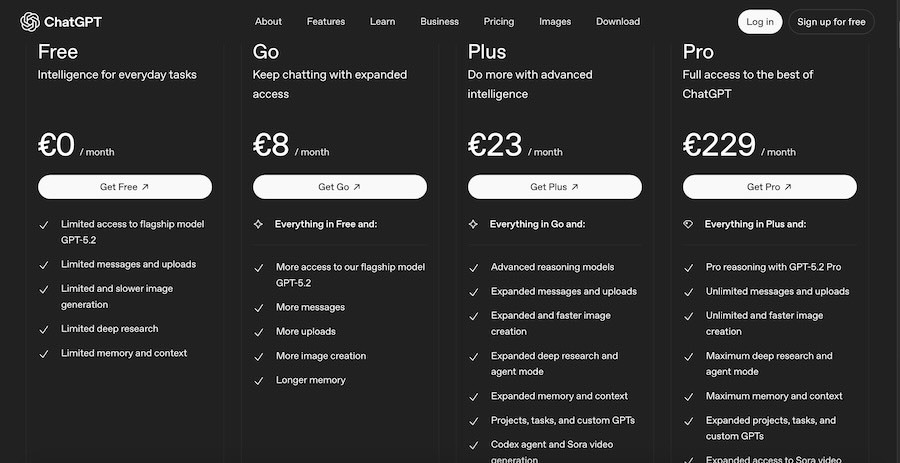Go to the Learn page

[382, 21]
